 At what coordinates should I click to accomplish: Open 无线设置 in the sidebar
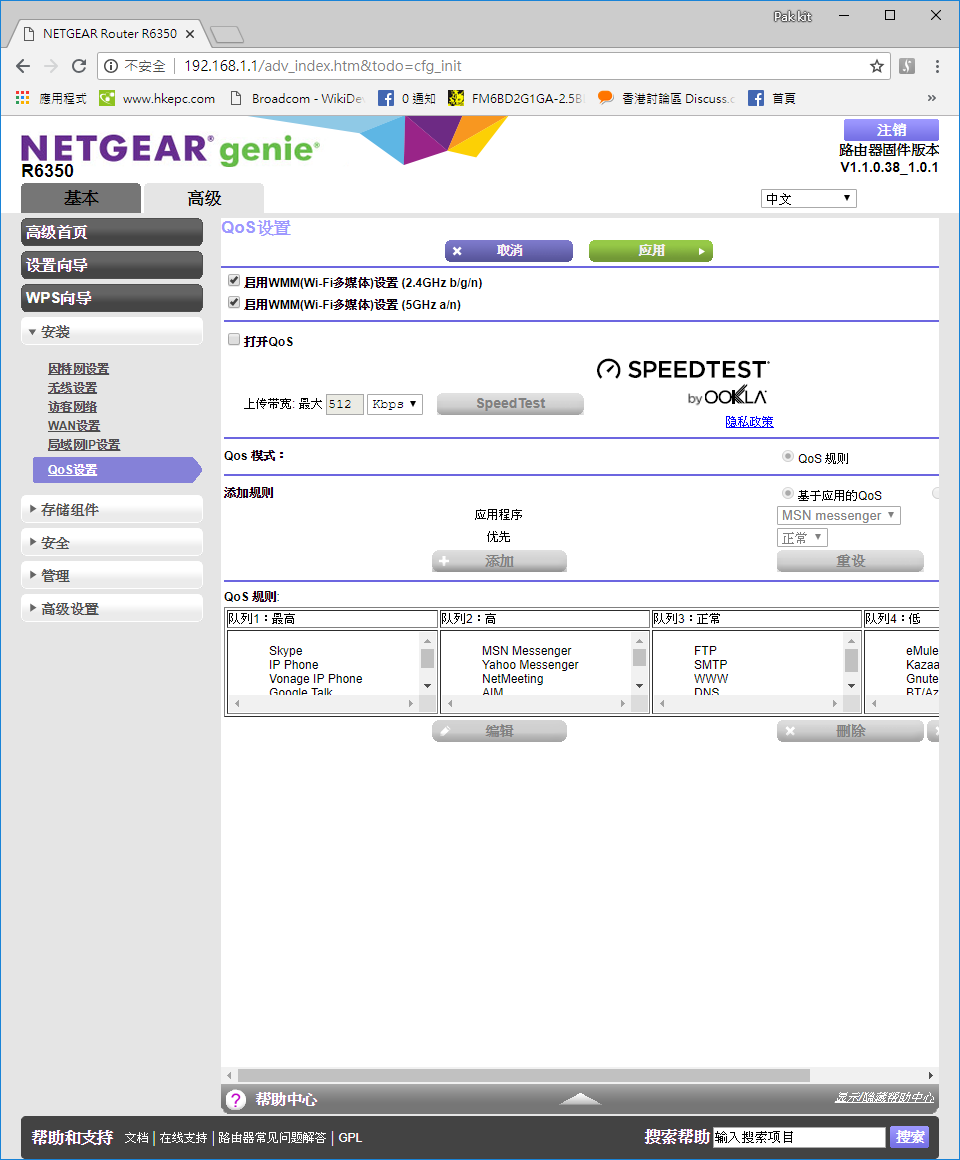(72, 388)
